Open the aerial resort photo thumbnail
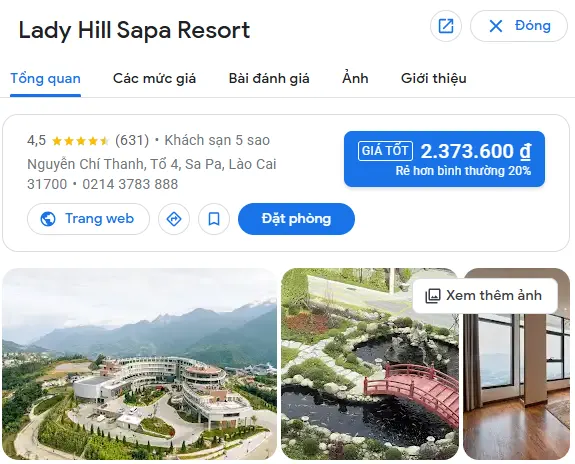 pyautogui.click(x=139, y=364)
